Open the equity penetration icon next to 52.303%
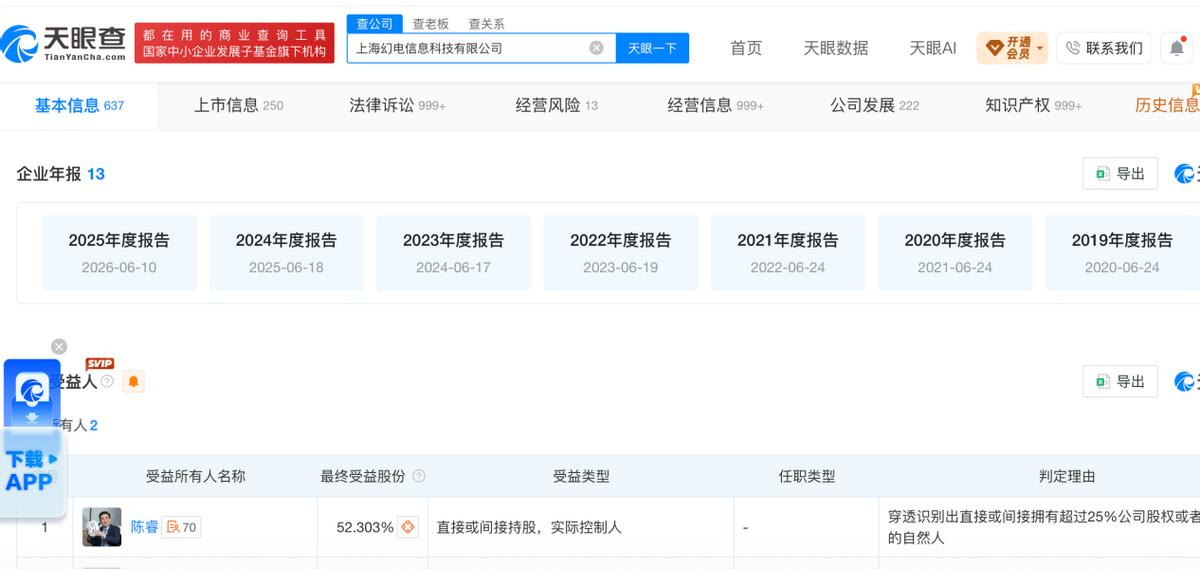This screenshot has height=569, width=1200. 408,527
